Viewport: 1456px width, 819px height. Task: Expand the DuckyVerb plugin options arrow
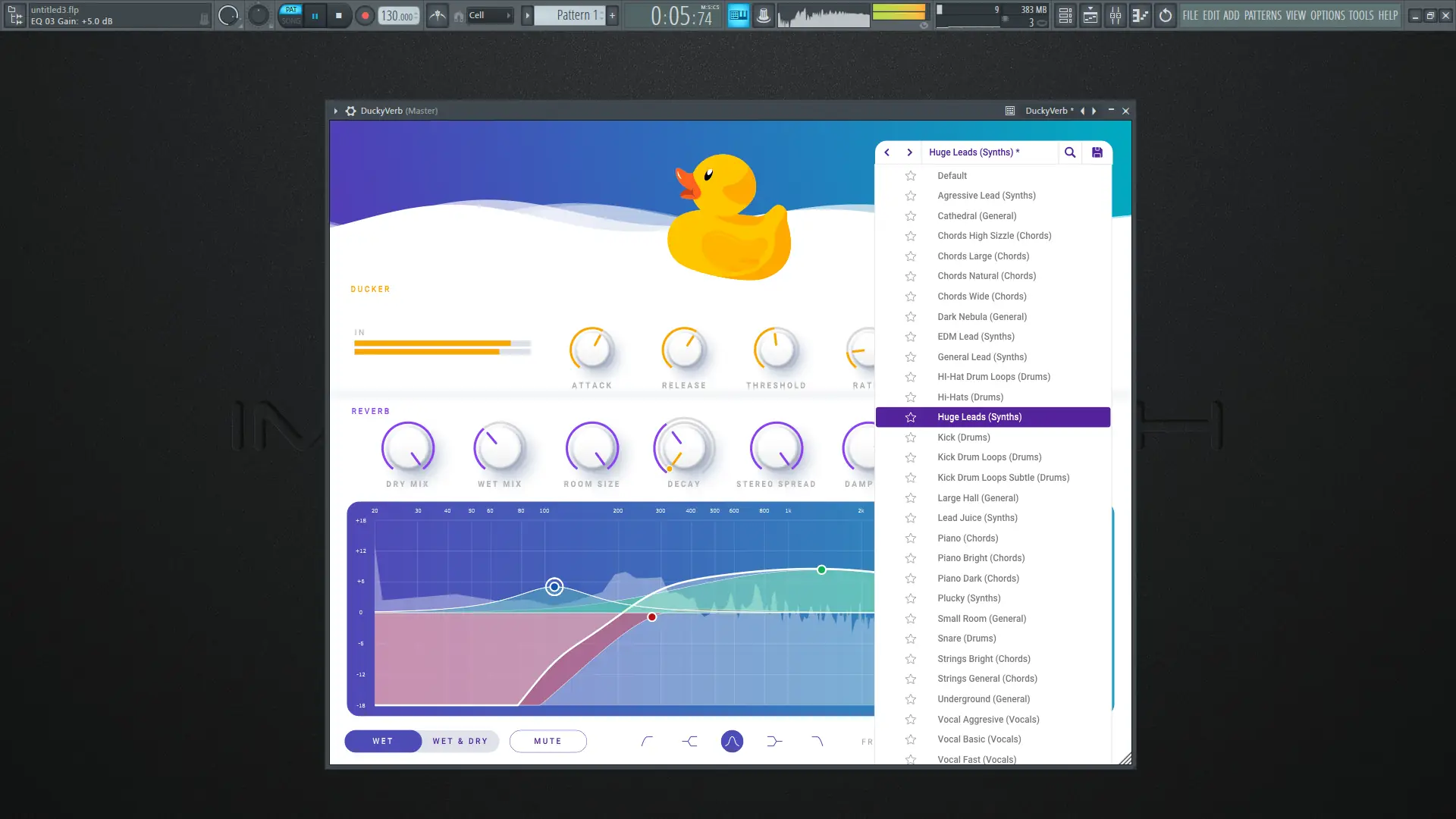pyautogui.click(x=335, y=111)
